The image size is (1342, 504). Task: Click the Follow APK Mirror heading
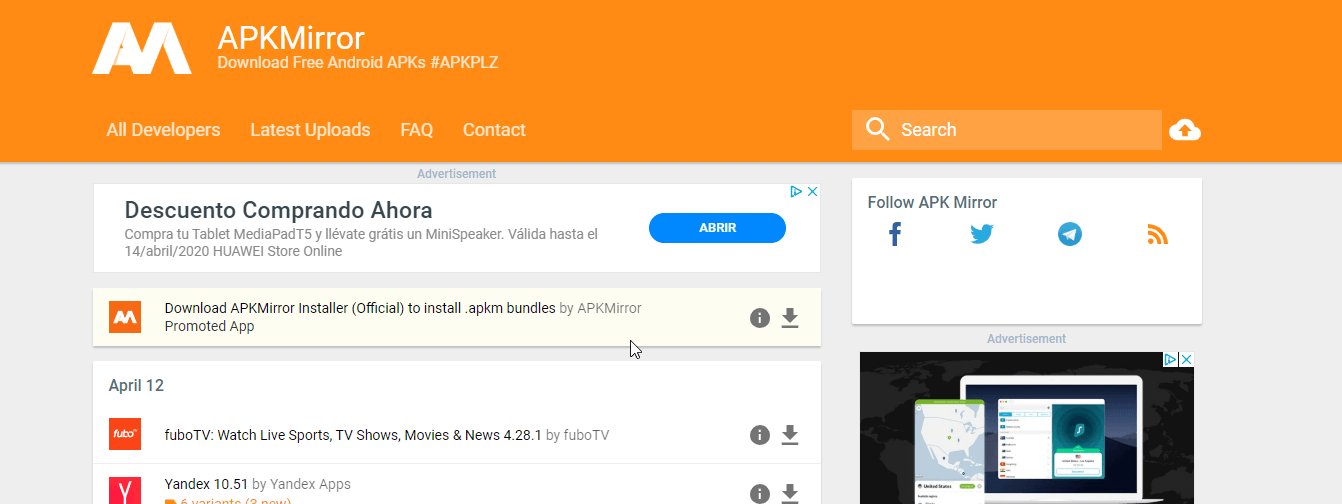(932, 202)
